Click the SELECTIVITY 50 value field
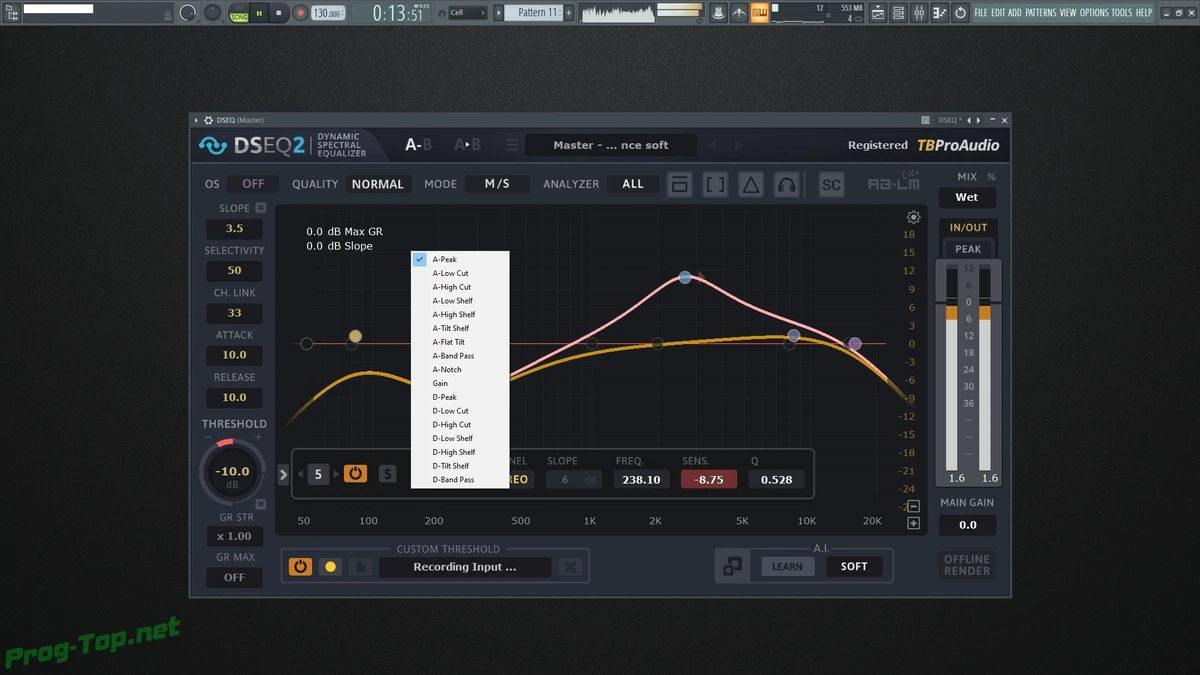Image resolution: width=1200 pixels, height=675 pixels. 234,270
